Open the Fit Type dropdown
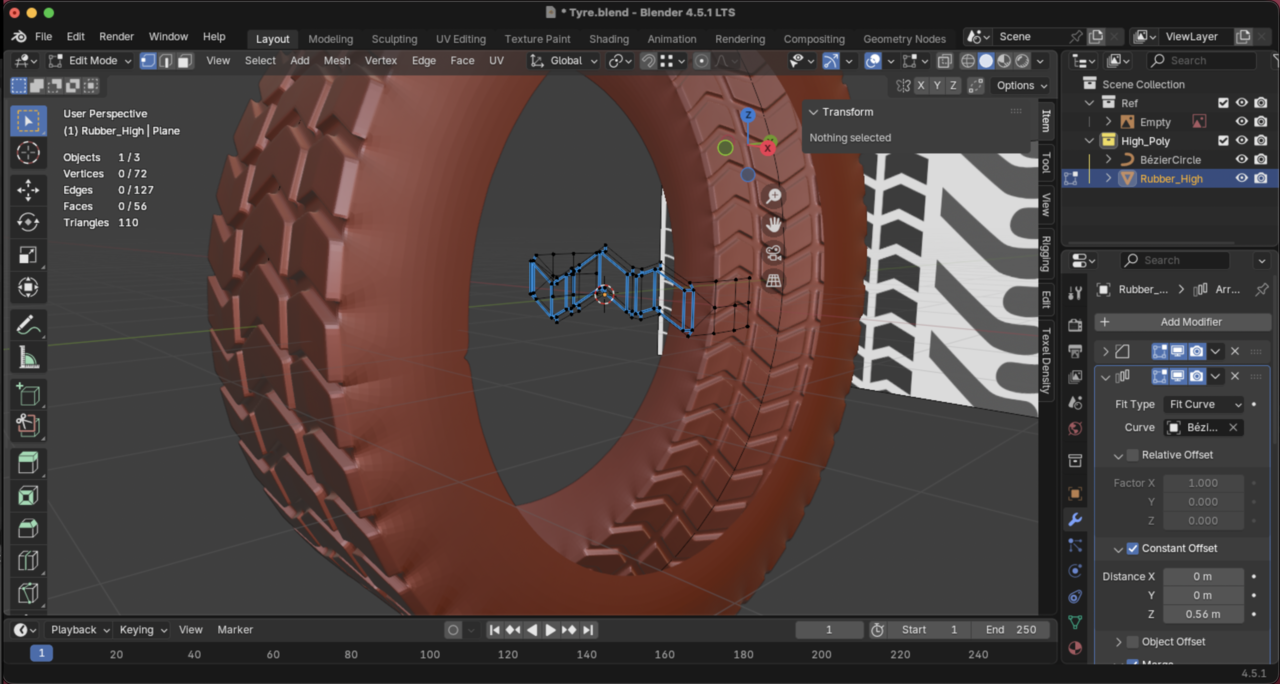 click(1204, 404)
